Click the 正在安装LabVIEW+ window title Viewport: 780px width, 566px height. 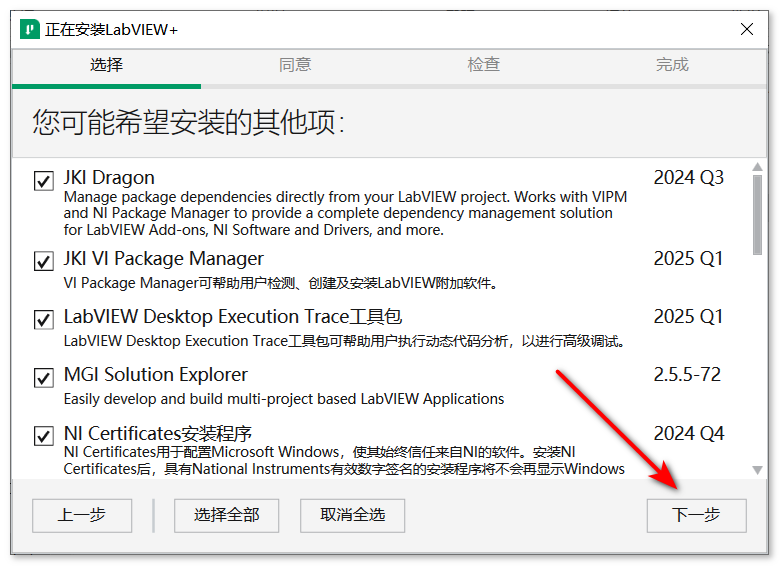tap(111, 30)
